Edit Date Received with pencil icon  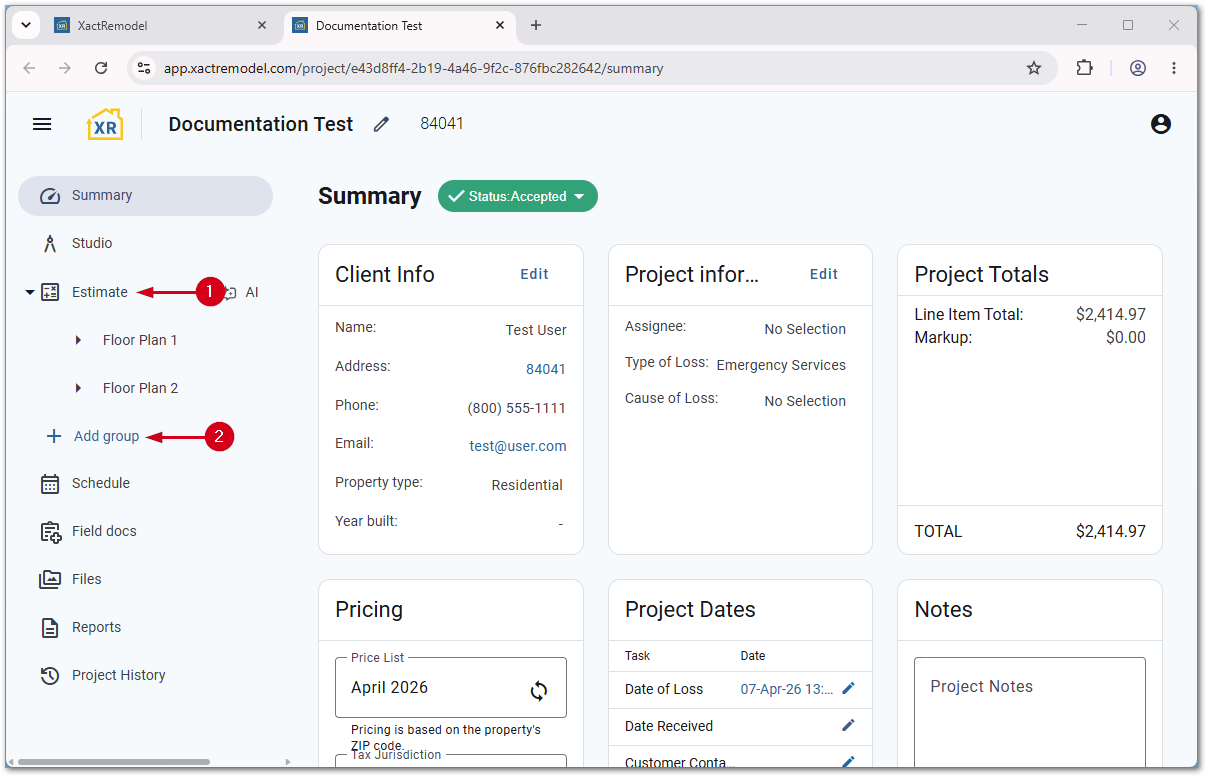(x=849, y=725)
